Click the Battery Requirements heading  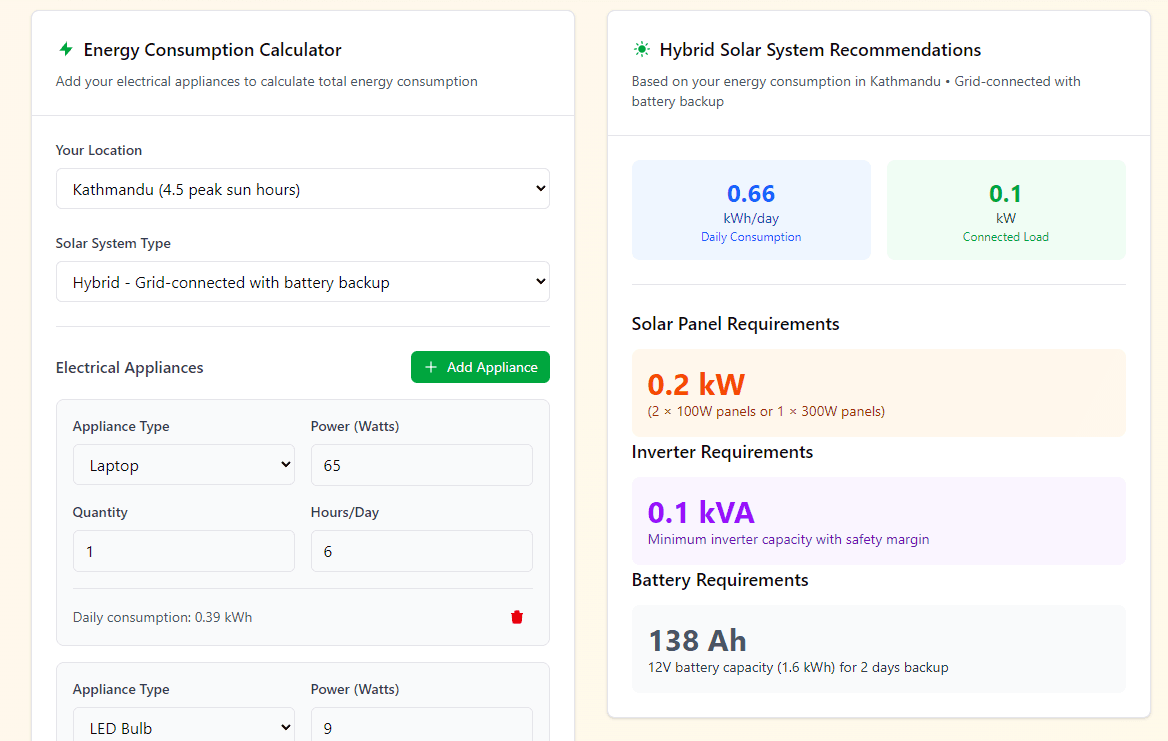click(x=720, y=580)
